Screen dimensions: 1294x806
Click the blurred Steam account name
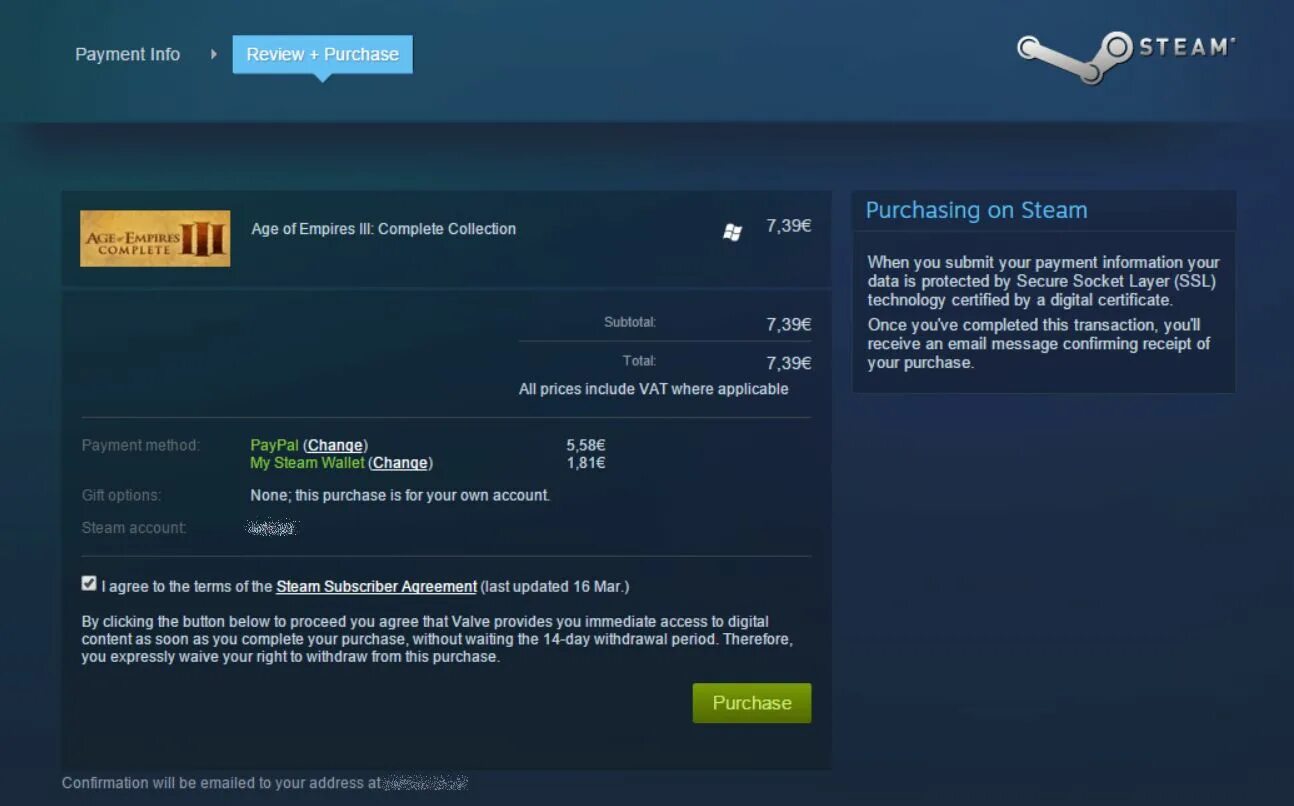coord(273,527)
